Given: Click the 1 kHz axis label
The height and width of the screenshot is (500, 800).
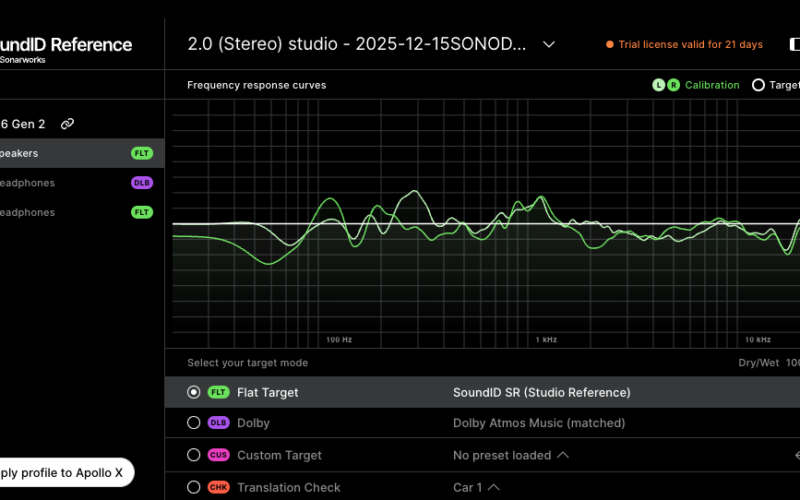Looking at the screenshot, I should tap(546, 339).
